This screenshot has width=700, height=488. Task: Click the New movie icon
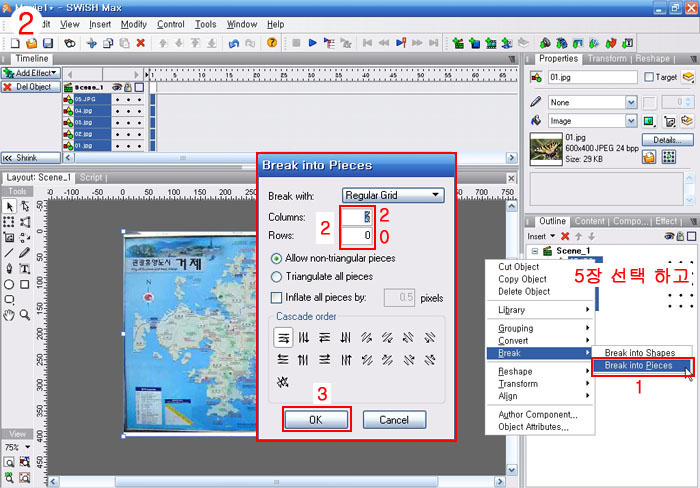(x=15, y=43)
